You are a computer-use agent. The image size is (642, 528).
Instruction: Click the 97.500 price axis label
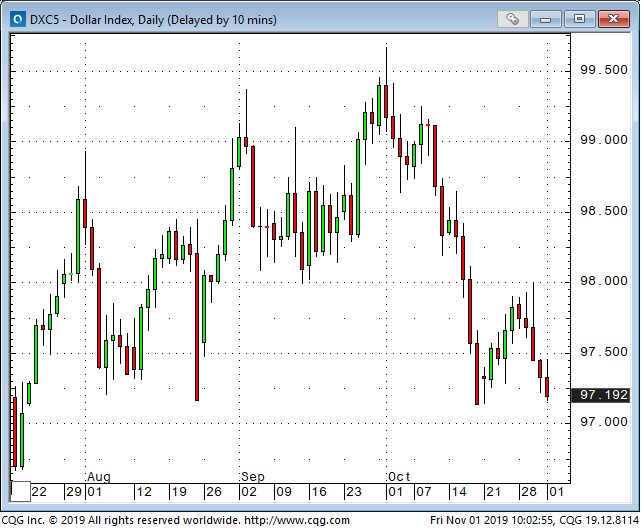[604, 352]
